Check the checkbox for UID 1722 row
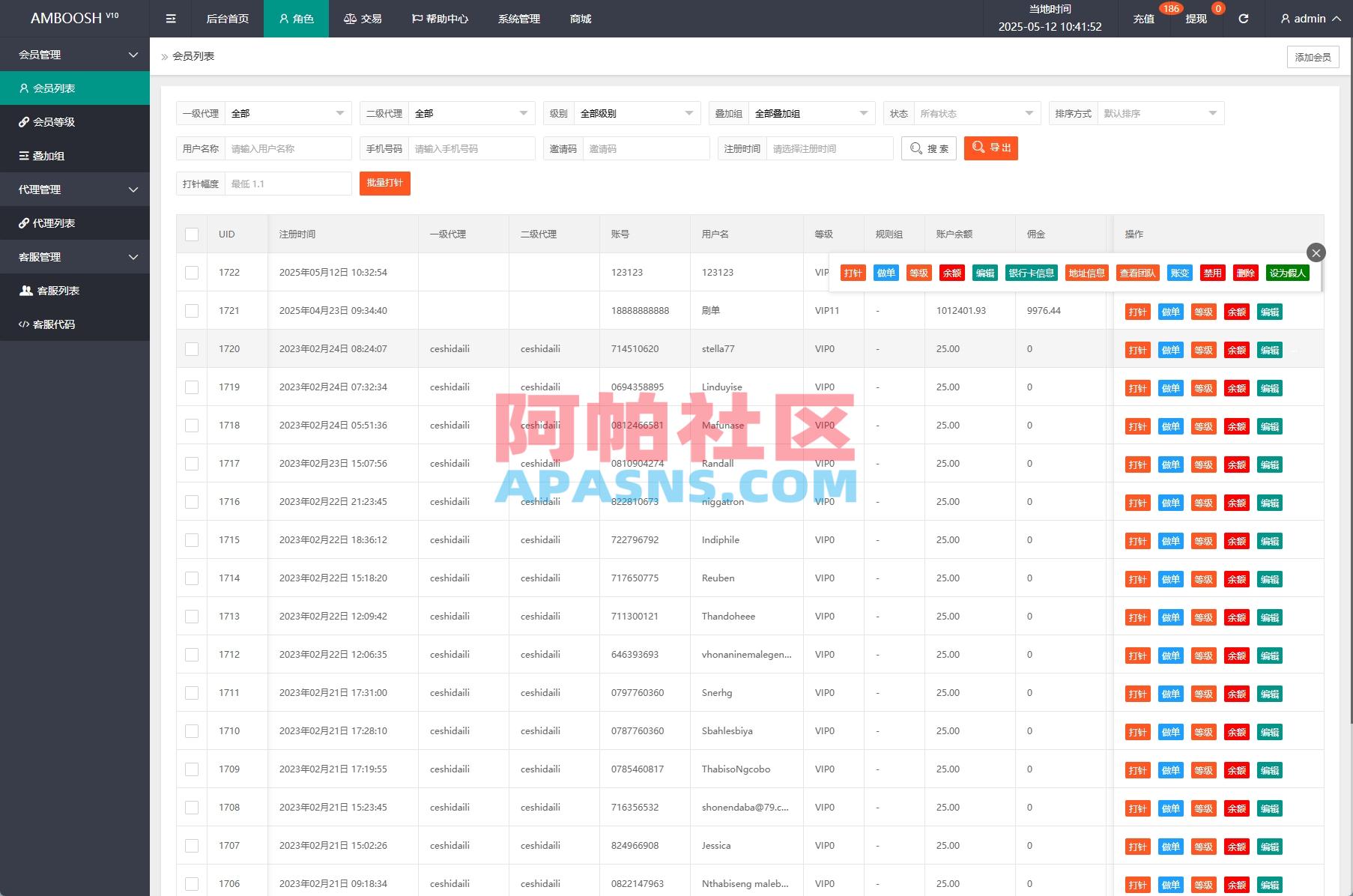 click(192, 272)
